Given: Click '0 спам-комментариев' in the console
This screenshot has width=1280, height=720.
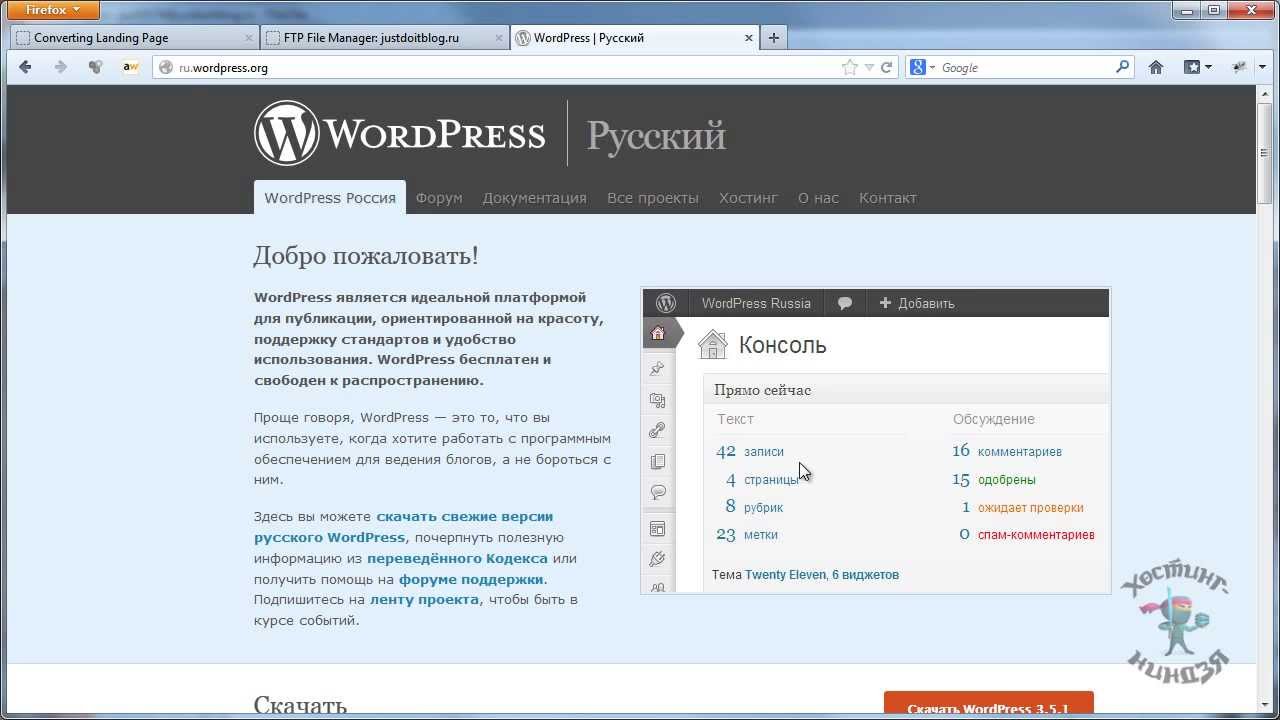Looking at the screenshot, I should click(x=1027, y=534).
